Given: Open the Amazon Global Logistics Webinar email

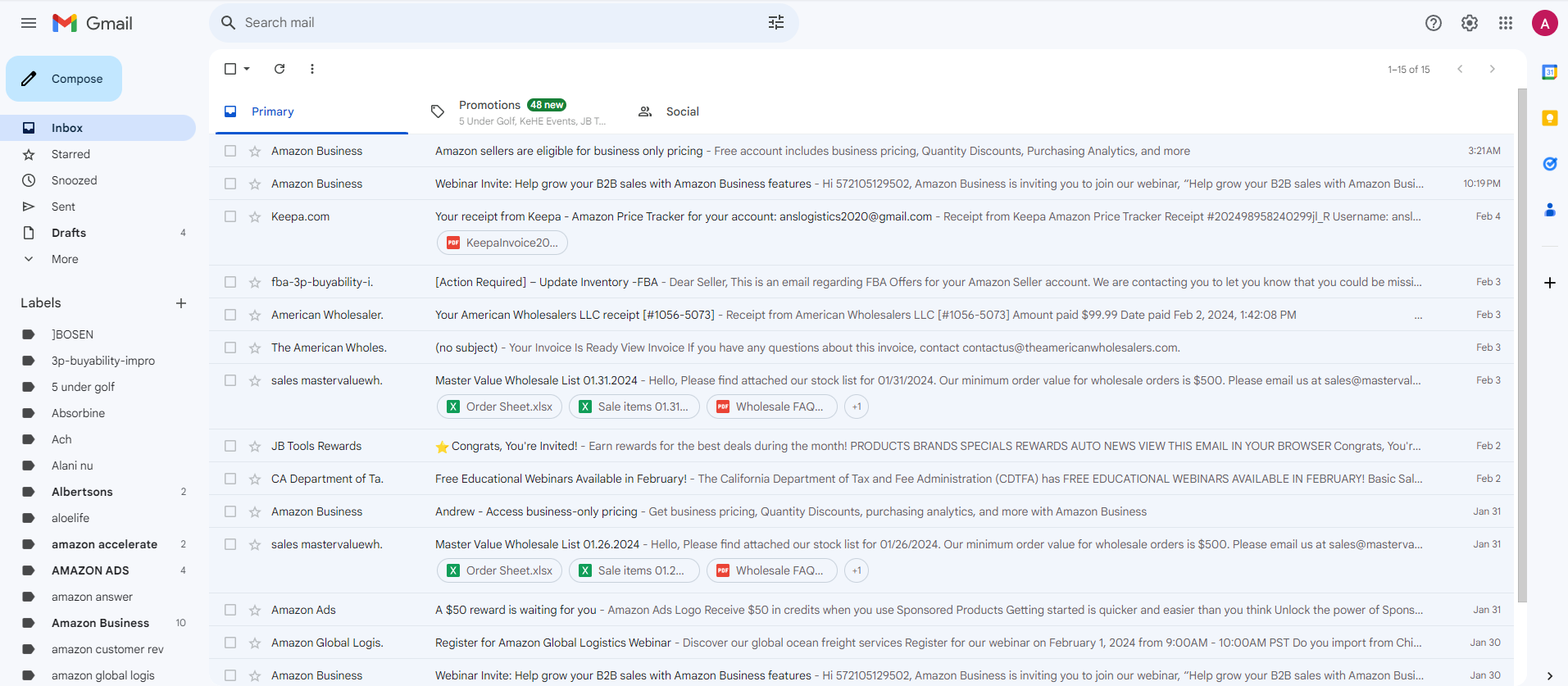Looking at the screenshot, I should coord(861,643).
